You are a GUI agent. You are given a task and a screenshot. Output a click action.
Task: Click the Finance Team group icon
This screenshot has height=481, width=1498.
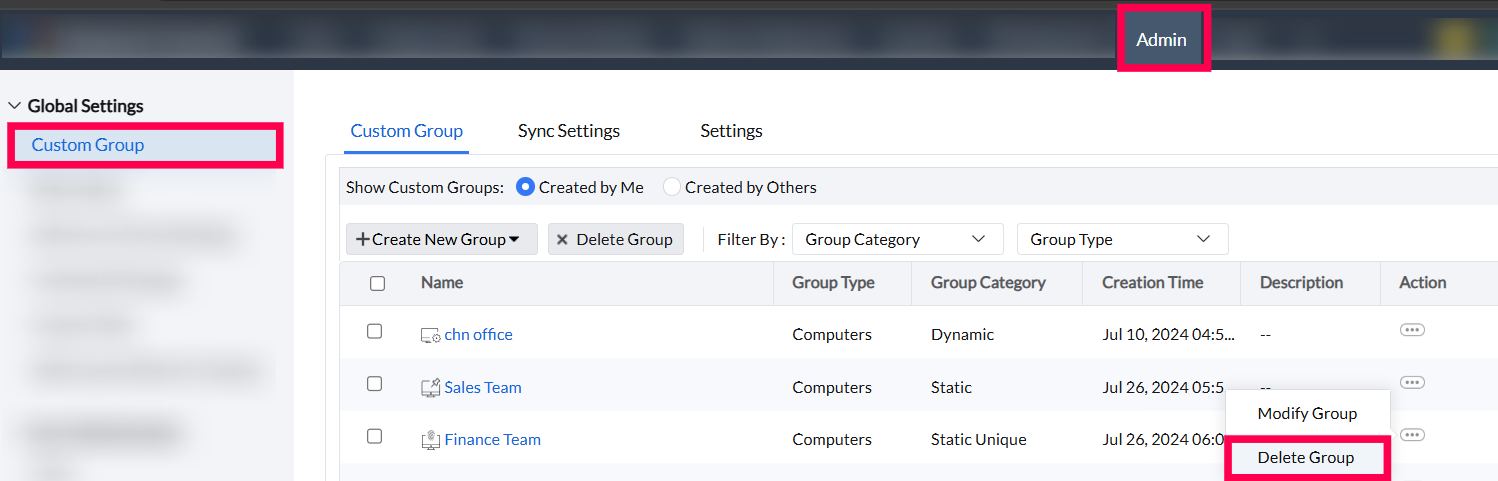click(x=431, y=440)
